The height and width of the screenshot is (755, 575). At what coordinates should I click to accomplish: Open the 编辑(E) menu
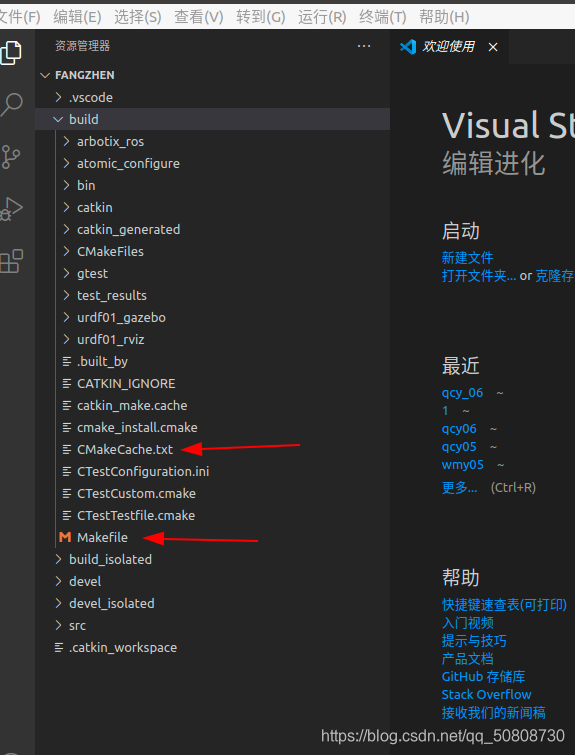tap(77, 17)
